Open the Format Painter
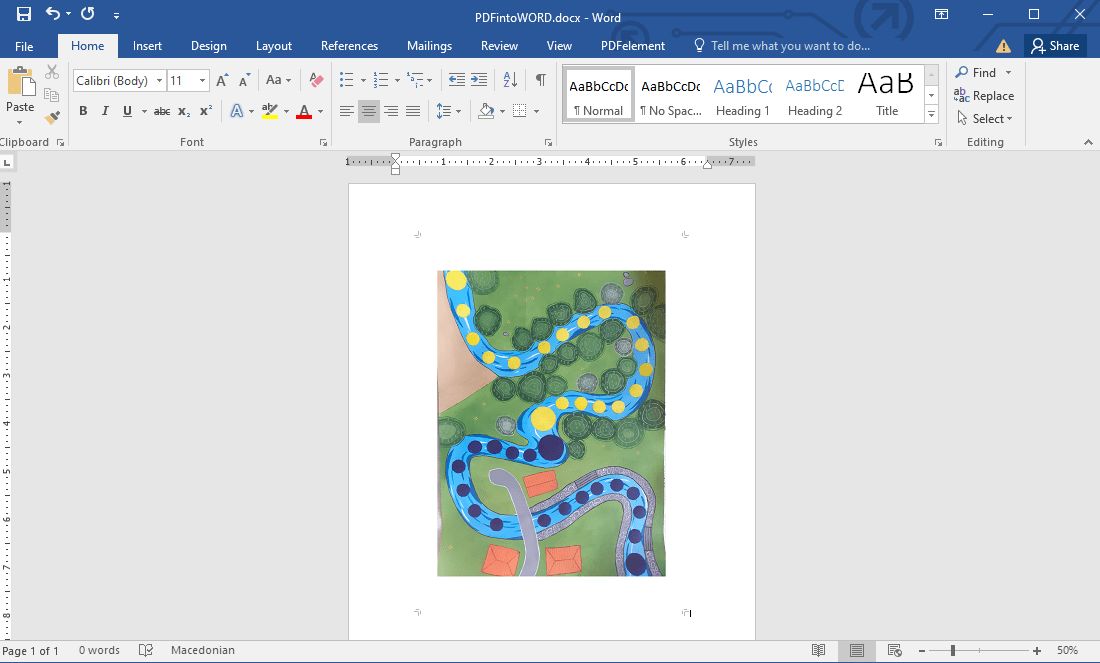The image size is (1100, 663). point(51,117)
